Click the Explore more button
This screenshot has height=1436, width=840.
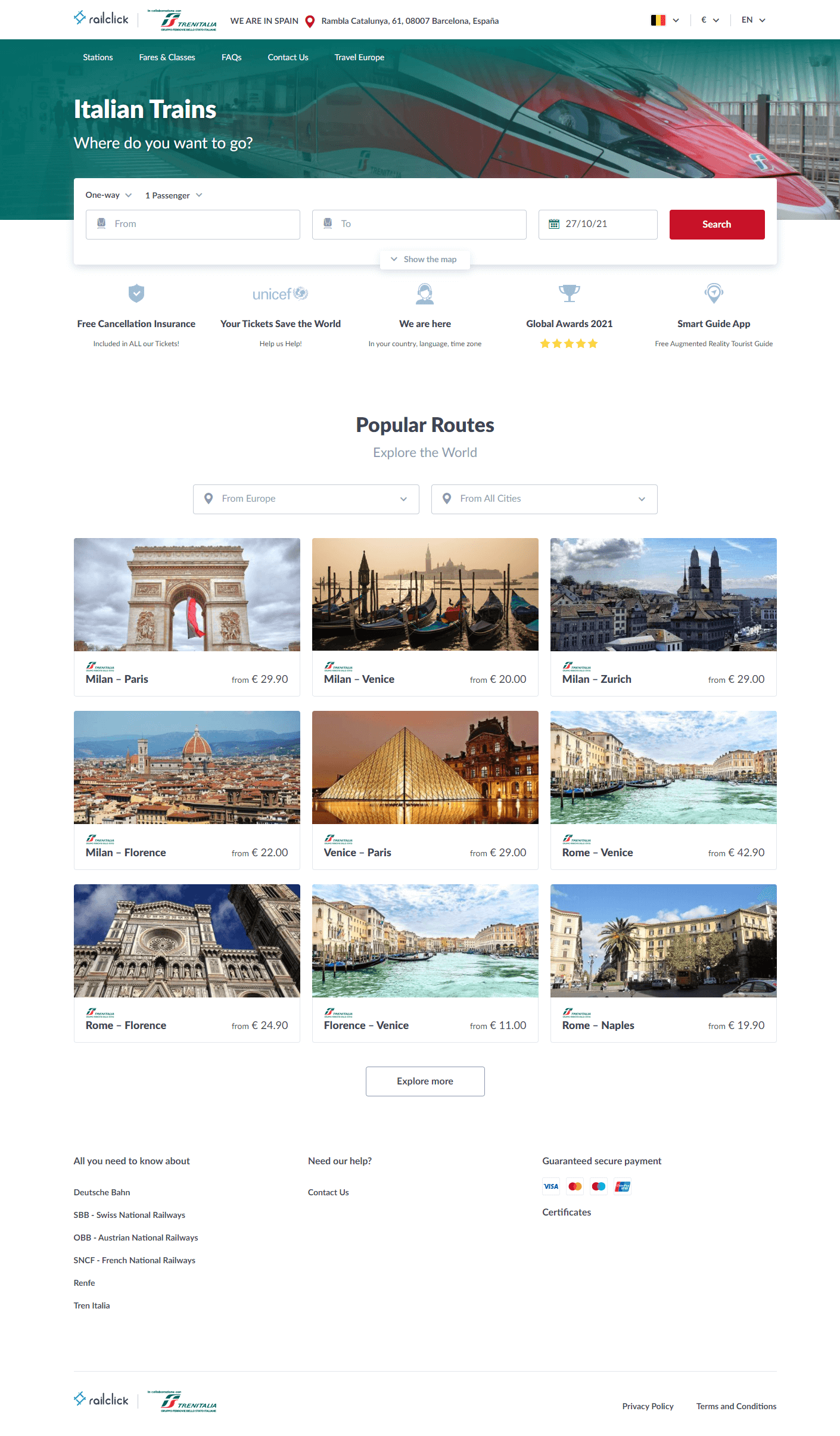425,1081
